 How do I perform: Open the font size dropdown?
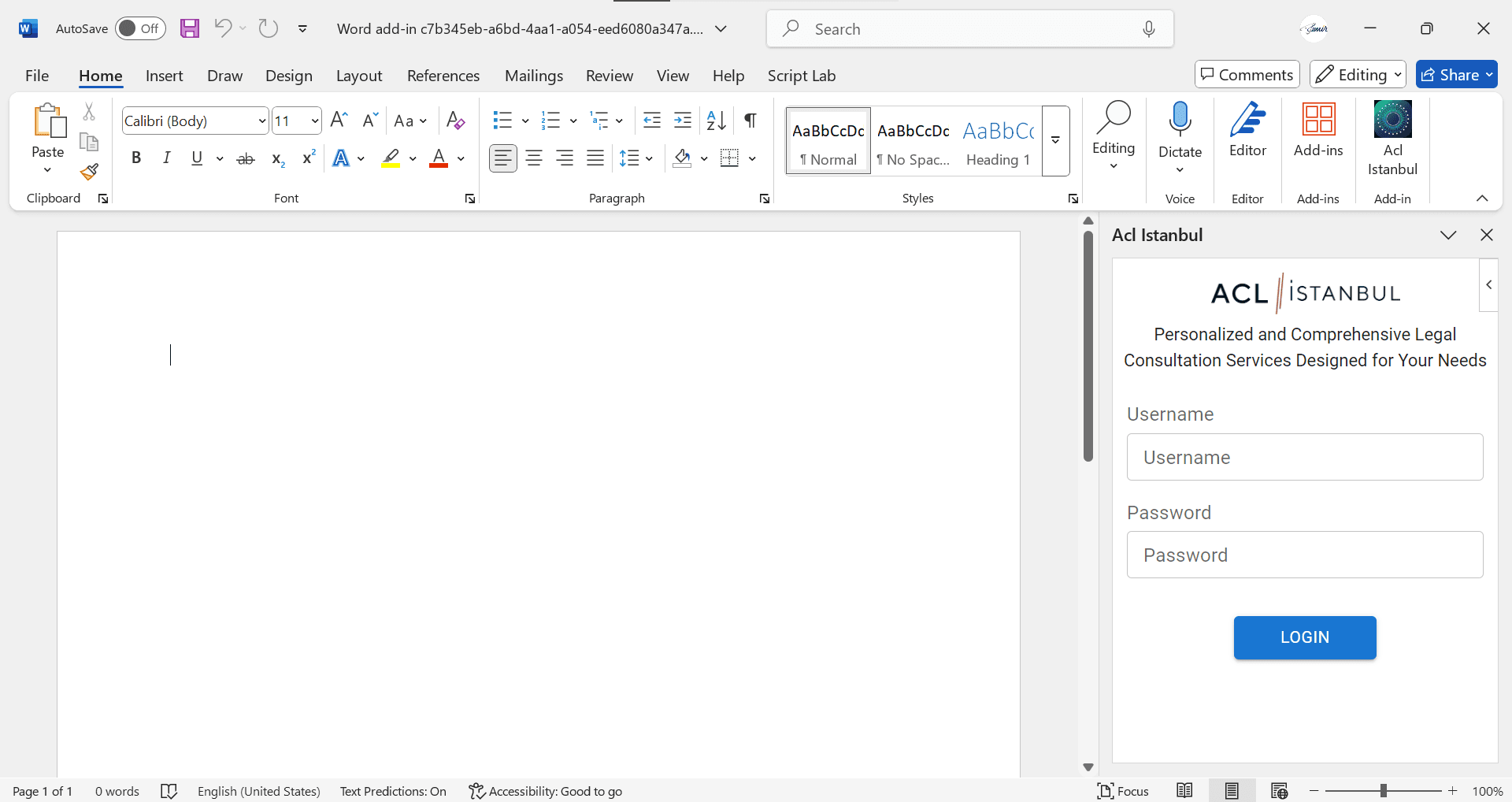point(315,121)
